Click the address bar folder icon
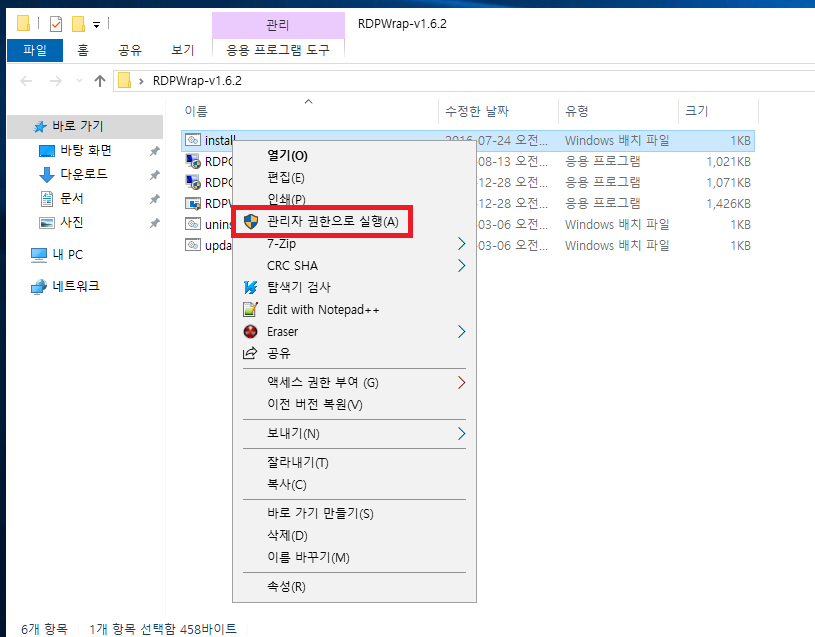This screenshot has width=815, height=637. (x=124, y=81)
